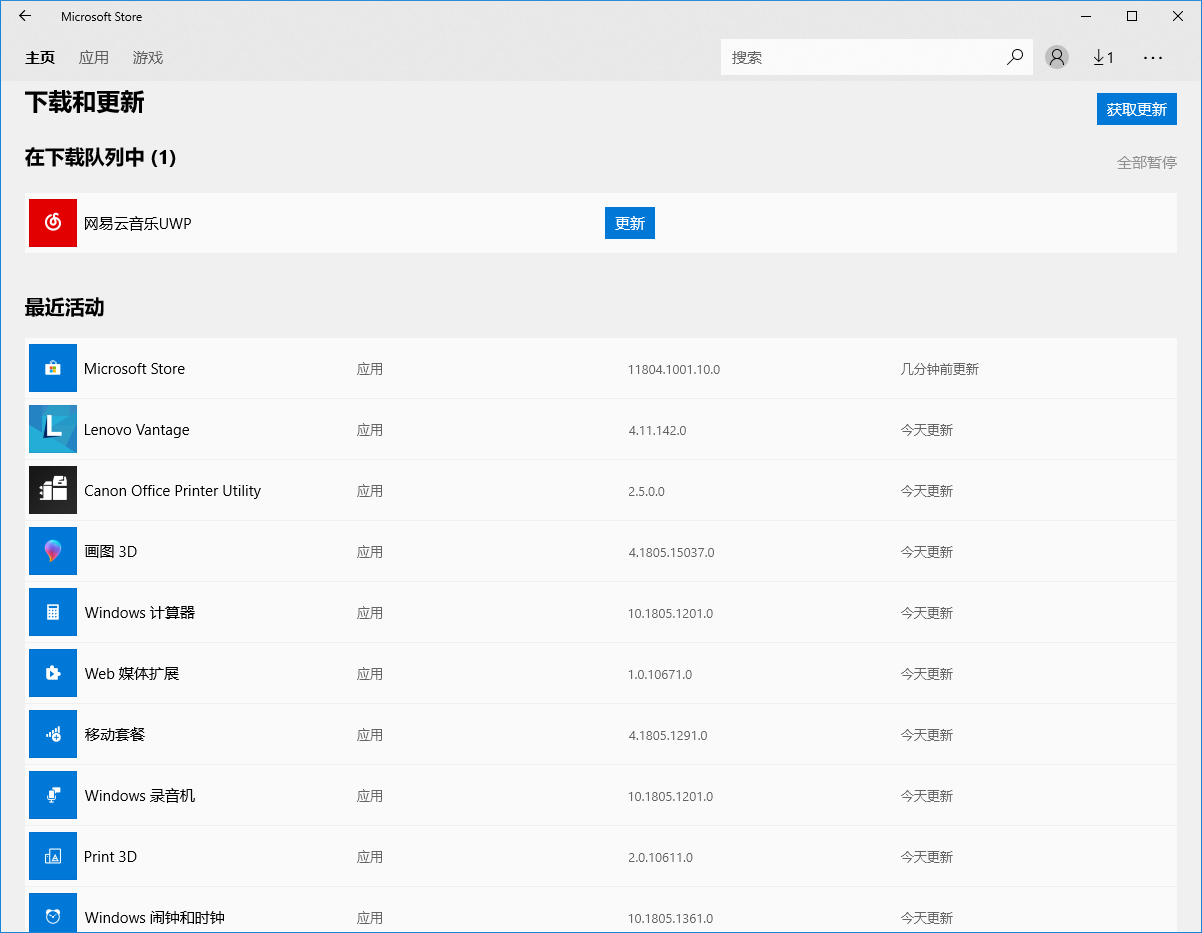The height and width of the screenshot is (933, 1202).
Task: Click 应用 type label for Print 3D
Action: click(370, 858)
